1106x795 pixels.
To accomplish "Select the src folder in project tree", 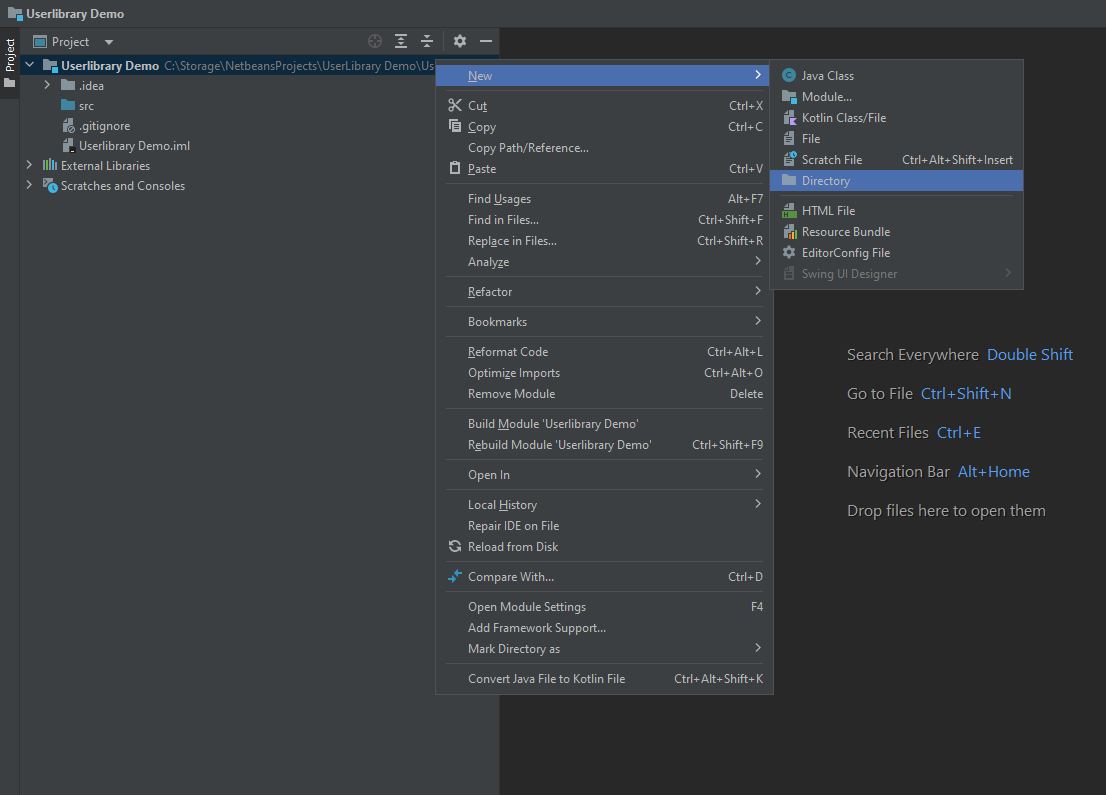I will coord(86,106).
